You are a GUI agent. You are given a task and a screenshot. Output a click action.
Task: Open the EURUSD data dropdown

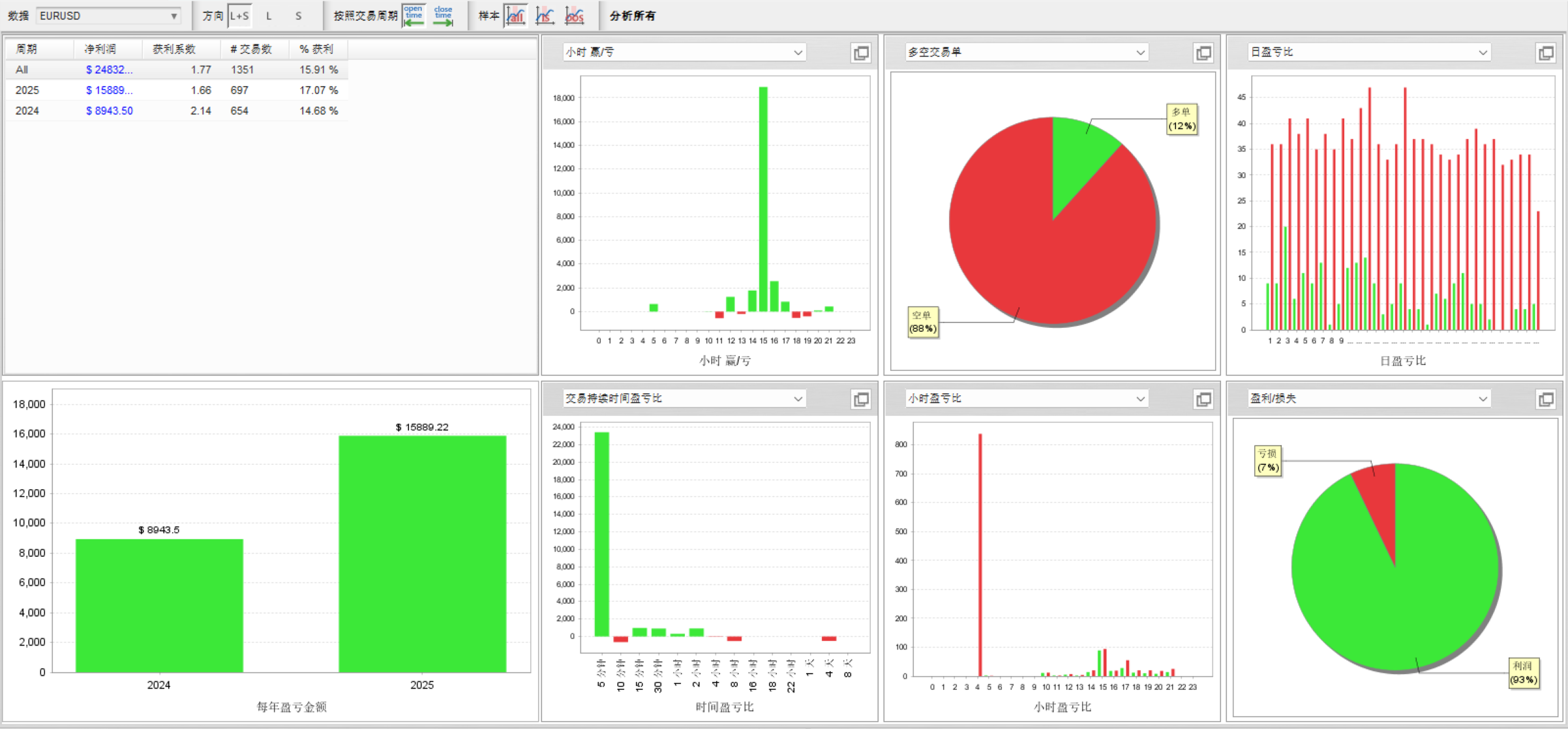(108, 16)
